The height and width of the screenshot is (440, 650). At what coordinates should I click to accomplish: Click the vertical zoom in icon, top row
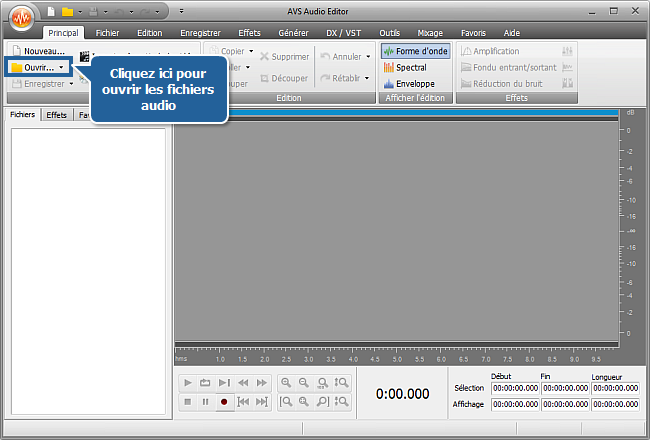[x=341, y=382]
